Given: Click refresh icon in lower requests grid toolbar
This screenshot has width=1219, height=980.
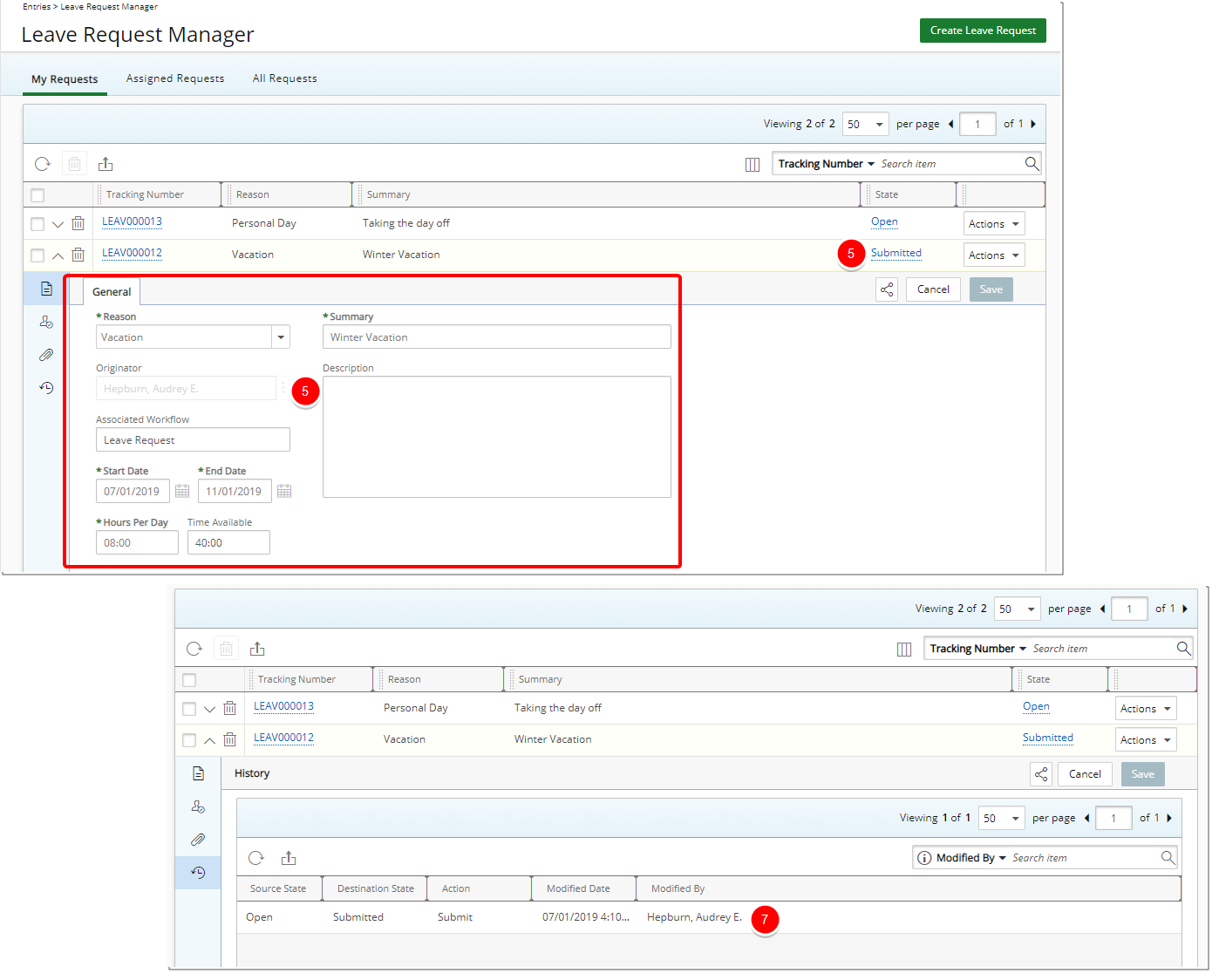Looking at the screenshot, I should pos(194,649).
